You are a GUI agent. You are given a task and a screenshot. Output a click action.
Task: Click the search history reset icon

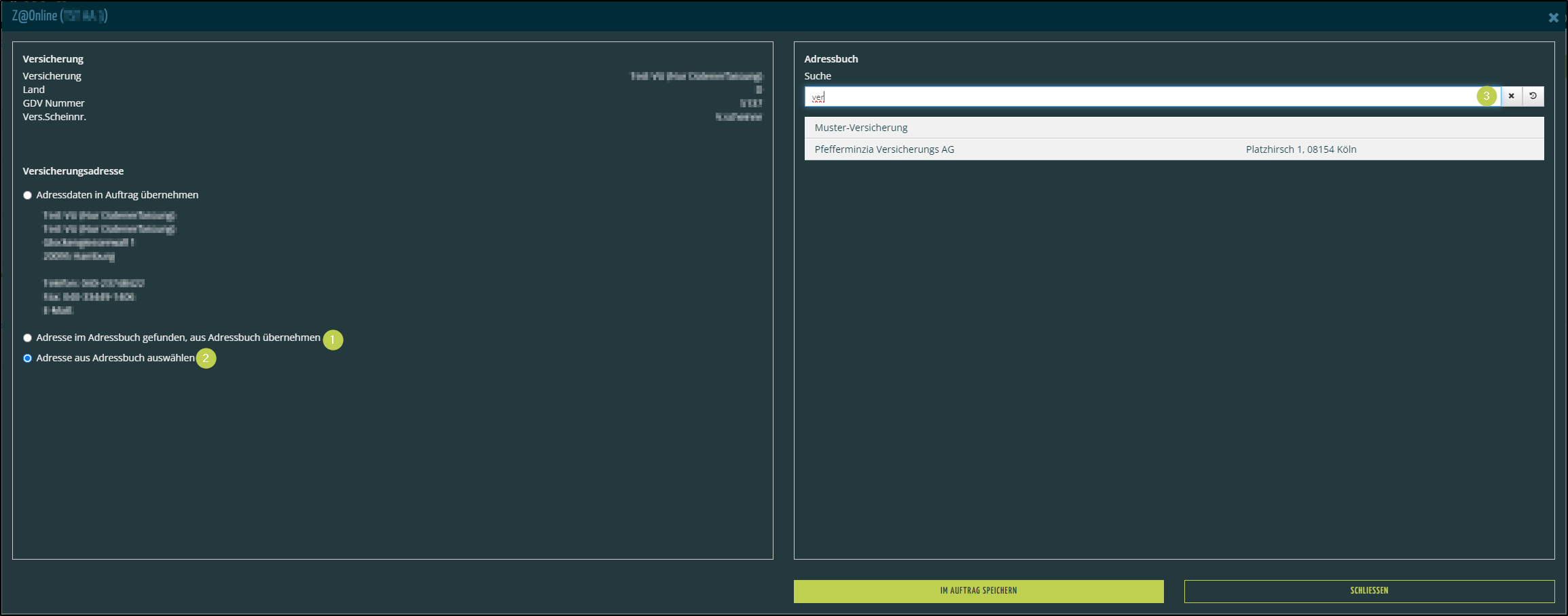pyautogui.click(x=1533, y=96)
